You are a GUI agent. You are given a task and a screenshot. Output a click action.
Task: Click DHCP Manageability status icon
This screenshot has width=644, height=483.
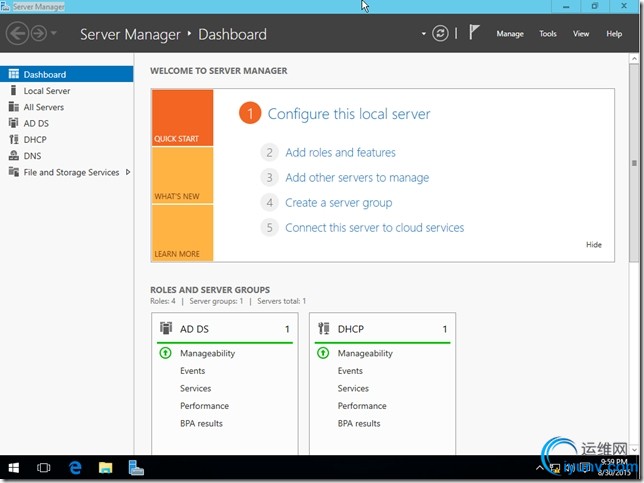(323, 353)
